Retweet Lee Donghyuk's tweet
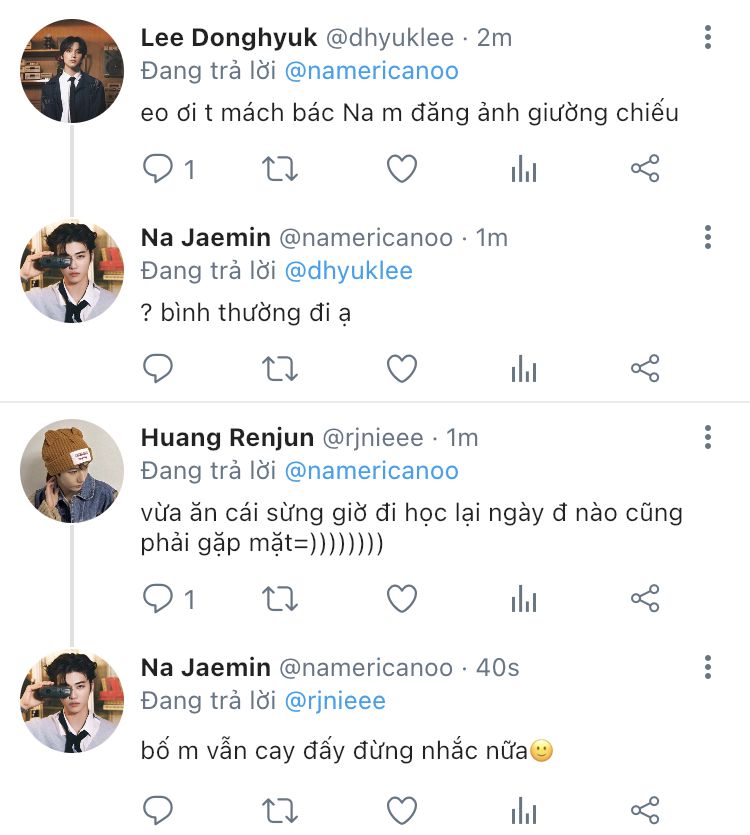 tap(280, 168)
